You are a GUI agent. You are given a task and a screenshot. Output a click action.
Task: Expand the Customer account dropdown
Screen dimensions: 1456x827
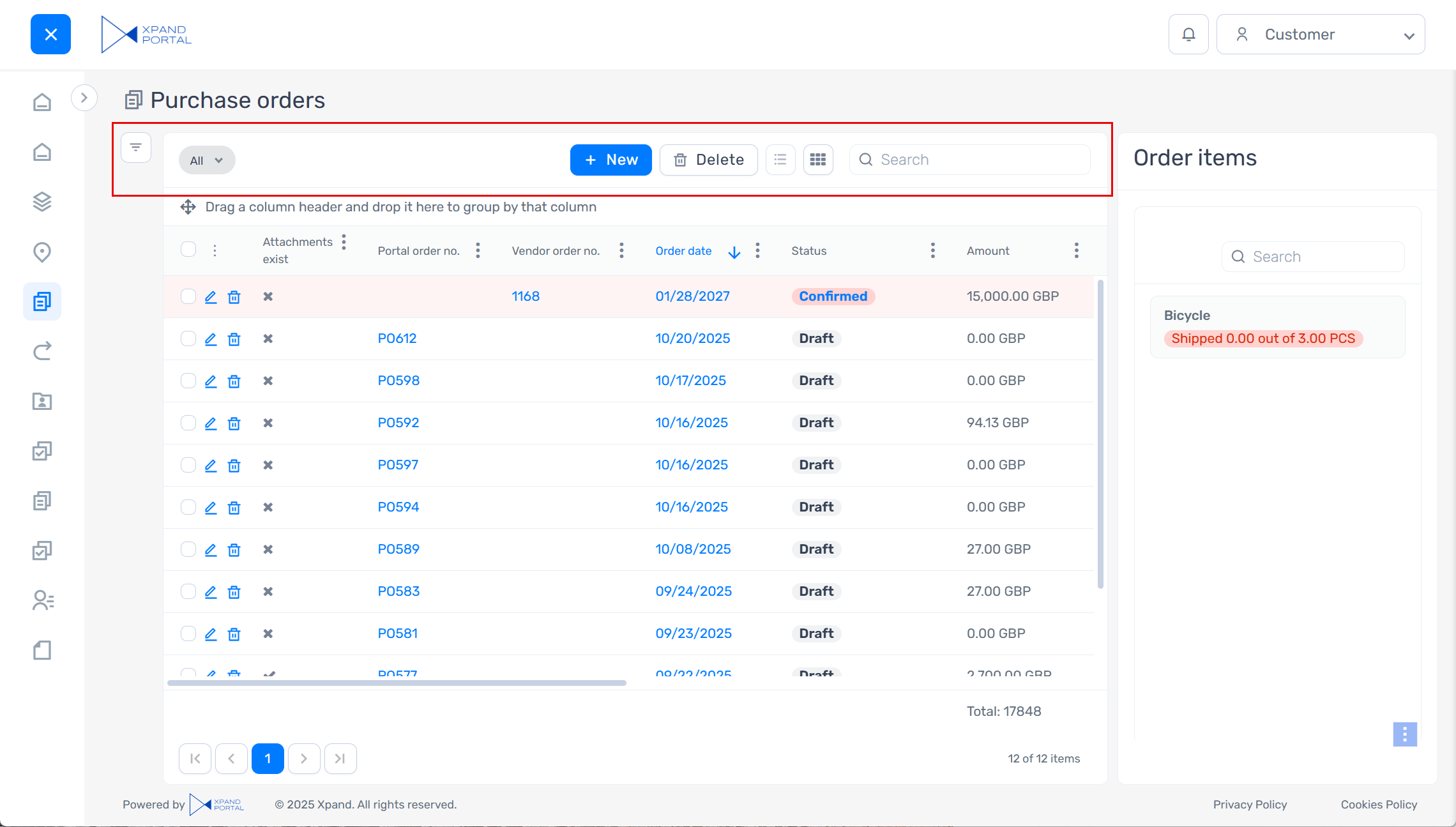pyautogui.click(x=1320, y=34)
